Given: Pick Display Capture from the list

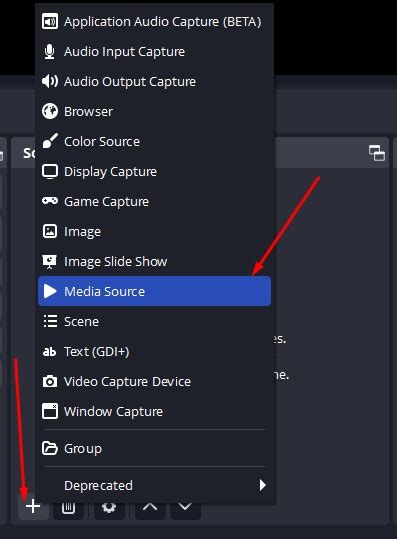Looking at the screenshot, I should pyautogui.click(x=154, y=172).
